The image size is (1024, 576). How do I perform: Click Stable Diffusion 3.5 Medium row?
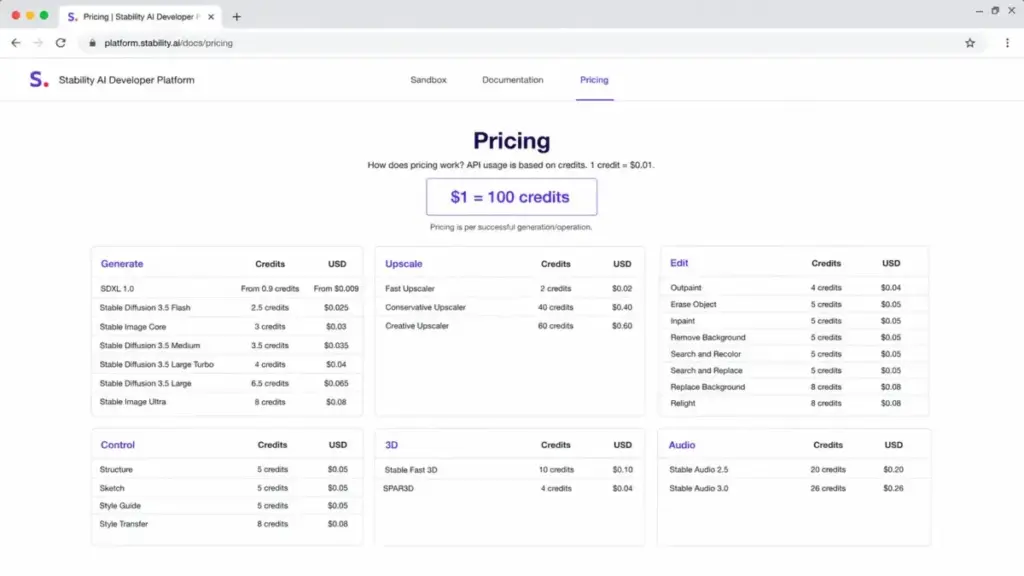227,345
